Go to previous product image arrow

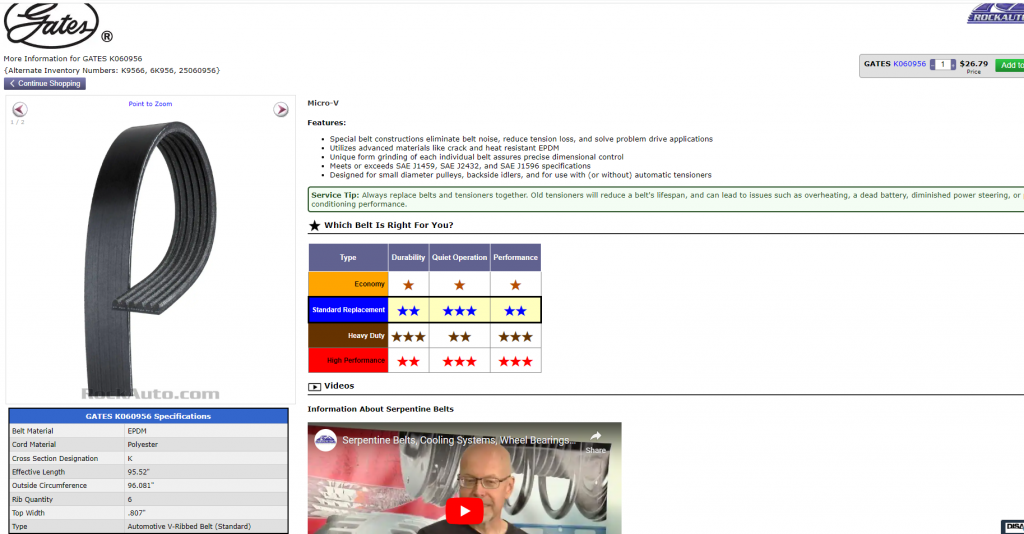point(20,110)
